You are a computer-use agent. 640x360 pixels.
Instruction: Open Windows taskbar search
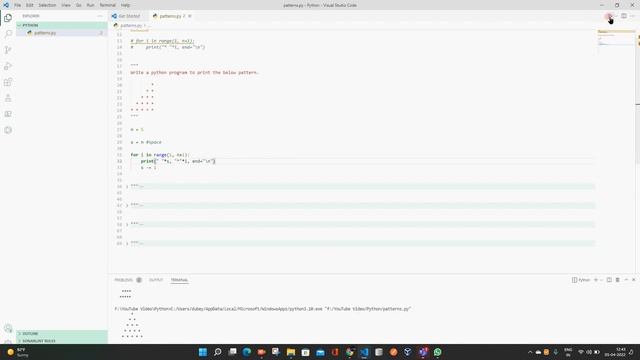pyautogui.click(x=218, y=352)
